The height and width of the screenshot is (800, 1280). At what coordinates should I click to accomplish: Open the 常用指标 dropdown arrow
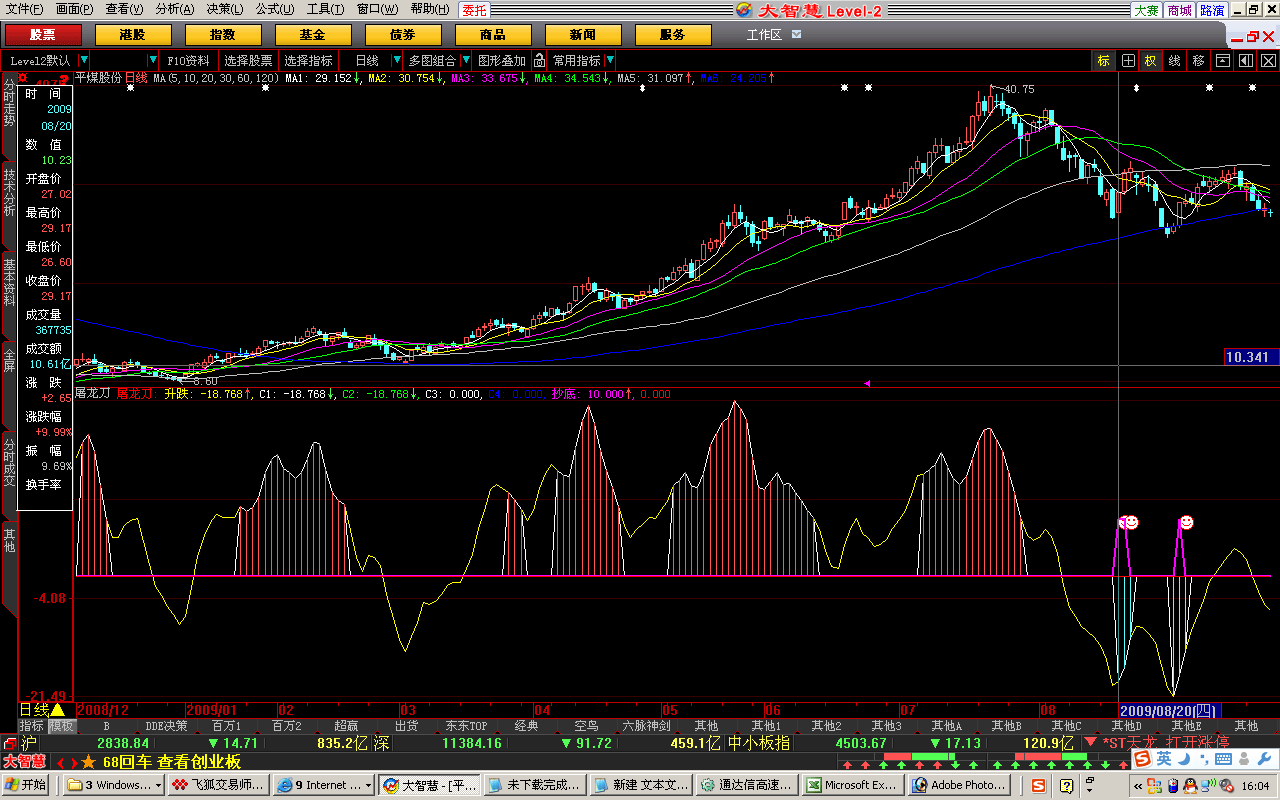(610, 61)
